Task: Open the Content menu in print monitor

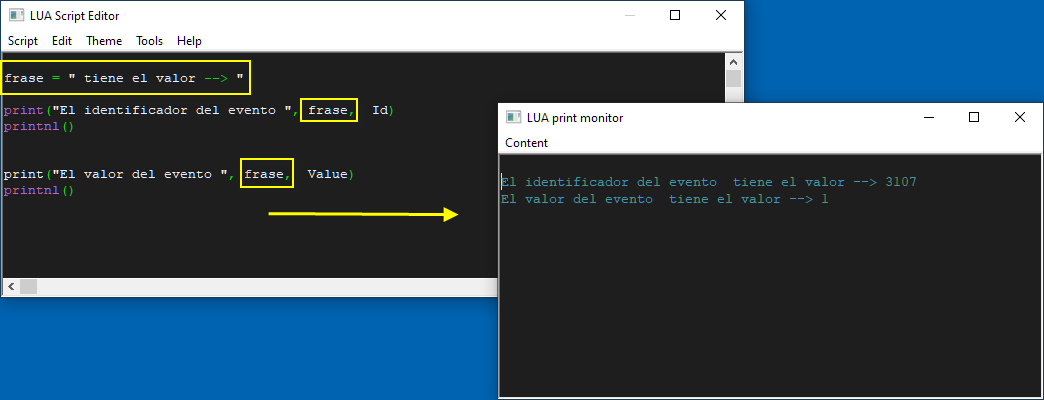Action: (526, 142)
